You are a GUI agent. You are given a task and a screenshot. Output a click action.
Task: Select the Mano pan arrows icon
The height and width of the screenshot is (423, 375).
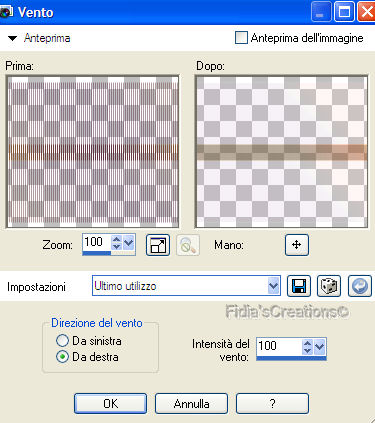tap(297, 245)
